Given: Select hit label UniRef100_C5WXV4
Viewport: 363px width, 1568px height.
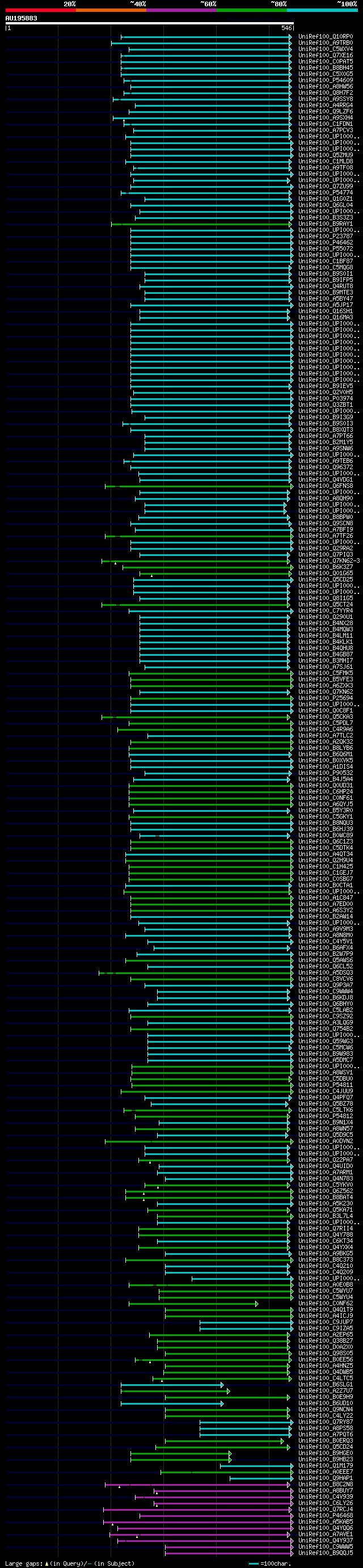Looking at the screenshot, I should coord(325,49).
